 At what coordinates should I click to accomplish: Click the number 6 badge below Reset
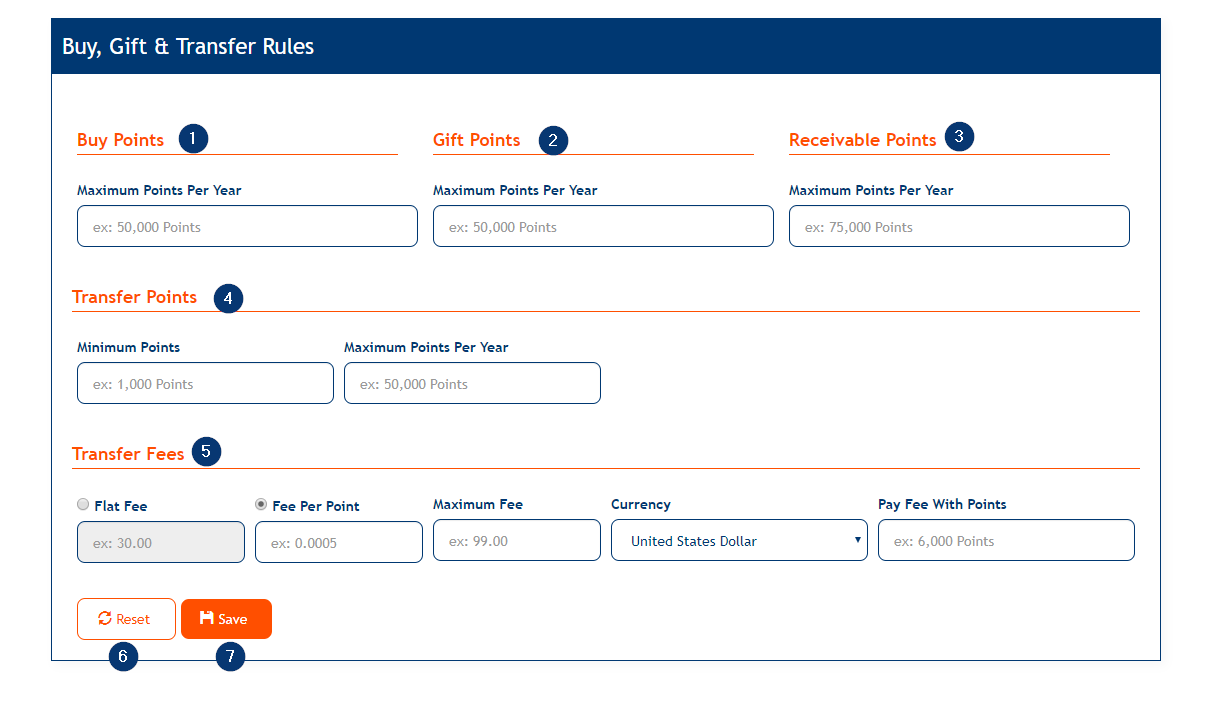(x=123, y=657)
